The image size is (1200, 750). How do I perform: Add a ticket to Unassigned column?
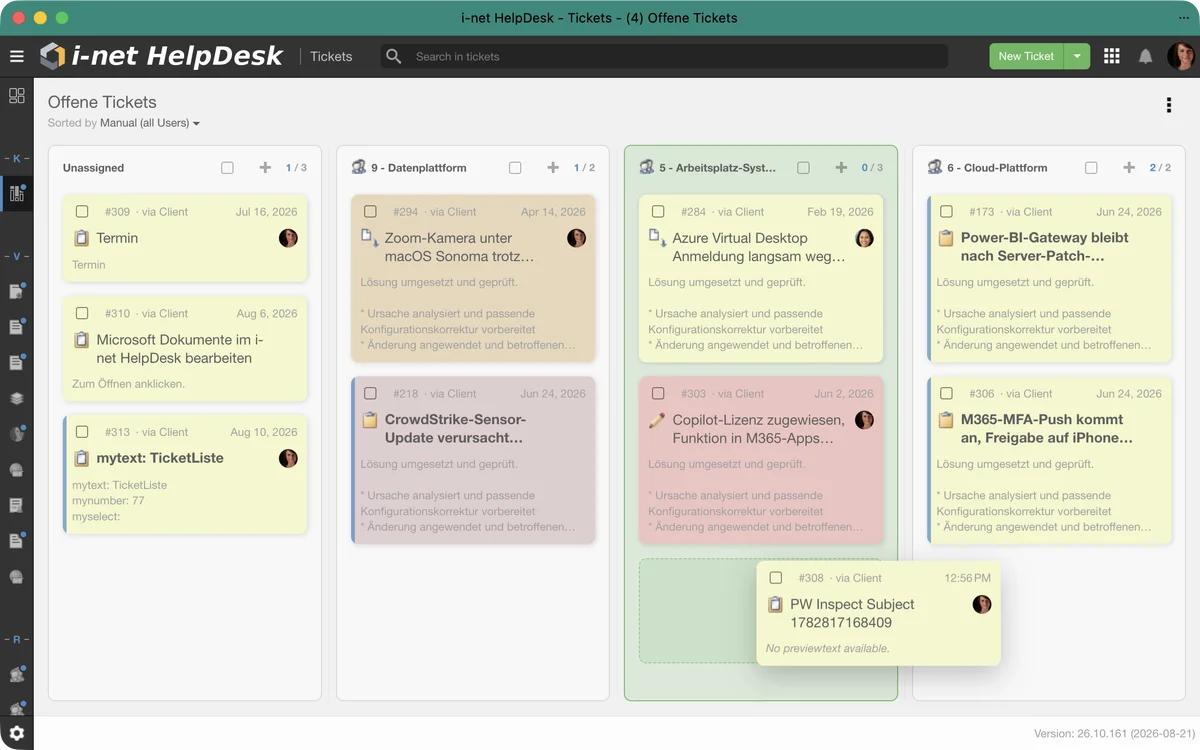(265, 168)
